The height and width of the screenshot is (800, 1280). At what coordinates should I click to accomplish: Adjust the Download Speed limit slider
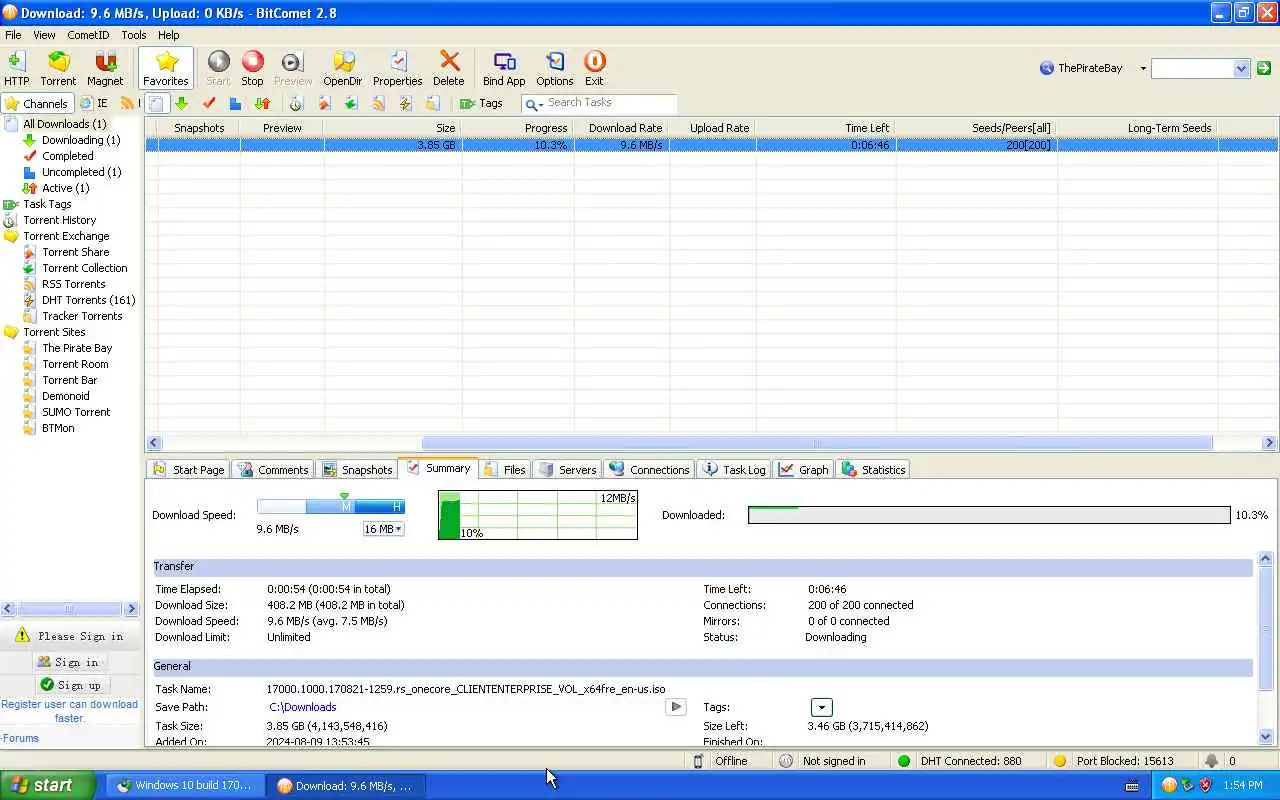coord(331,507)
